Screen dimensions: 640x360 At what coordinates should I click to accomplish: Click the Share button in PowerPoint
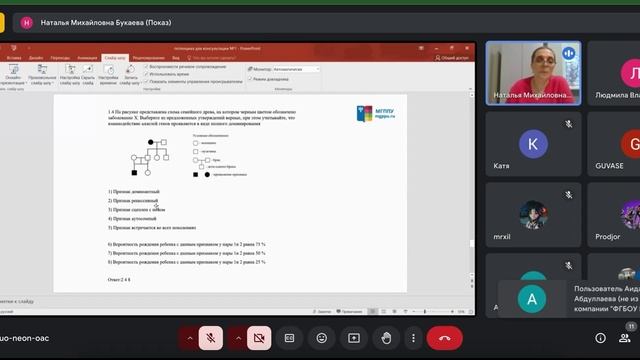[x=452, y=58]
